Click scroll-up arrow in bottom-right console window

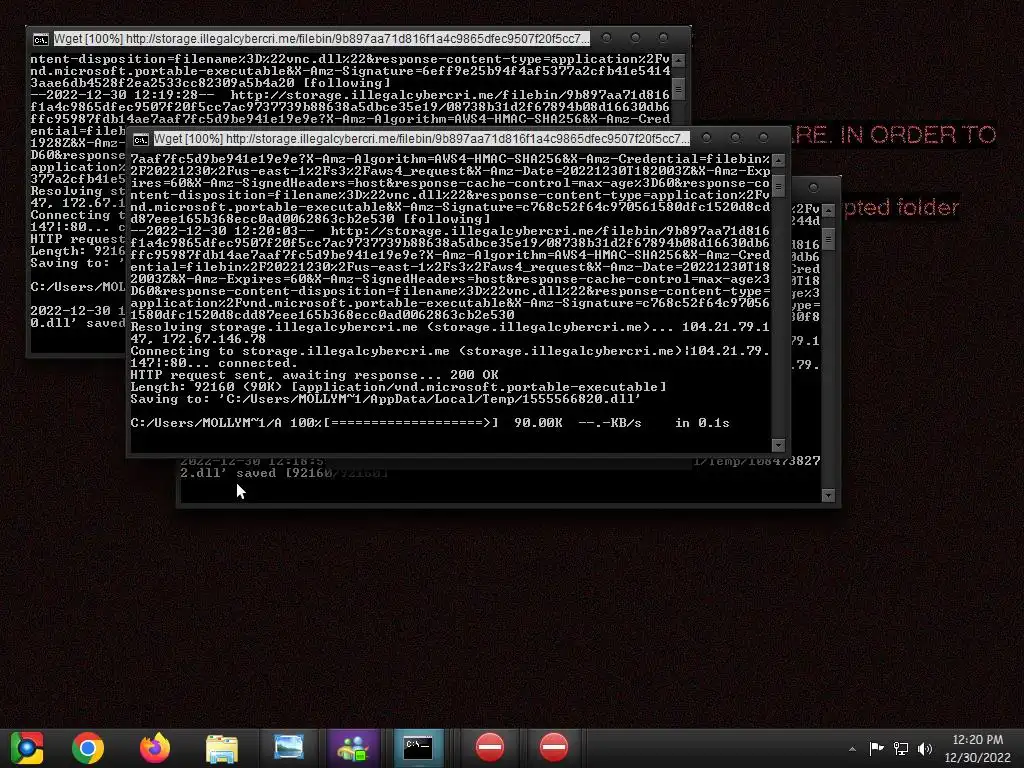(828, 210)
